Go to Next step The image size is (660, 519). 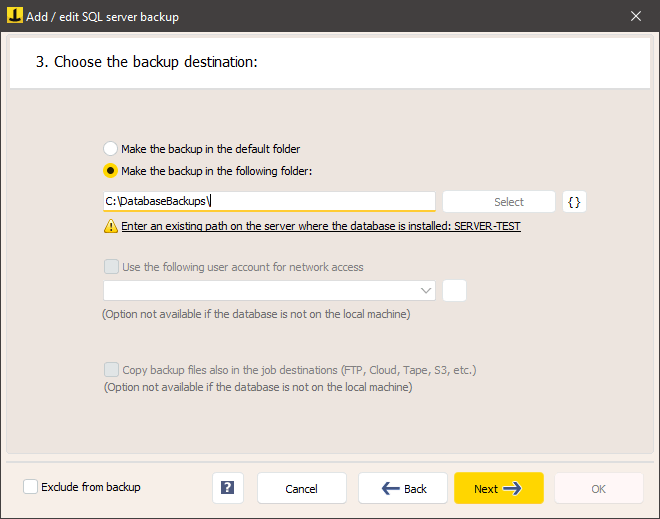tap(499, 488)
